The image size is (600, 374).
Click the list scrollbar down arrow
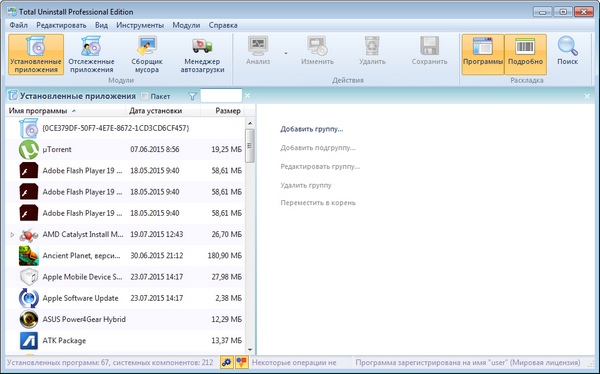pyautogui.click(x=250, y=349)
